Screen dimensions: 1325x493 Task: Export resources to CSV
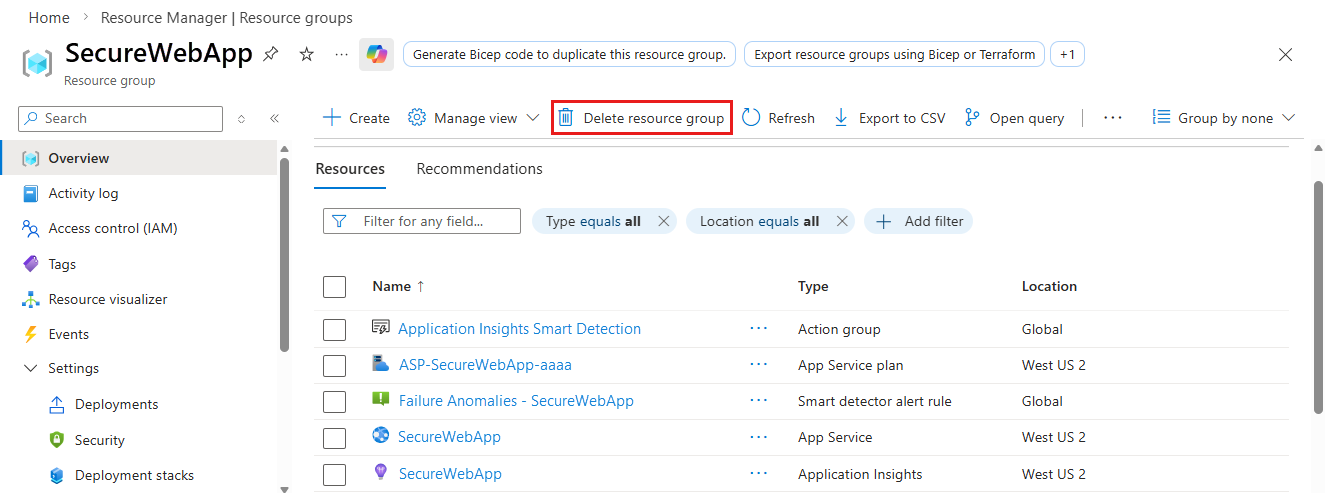point(888,118)
